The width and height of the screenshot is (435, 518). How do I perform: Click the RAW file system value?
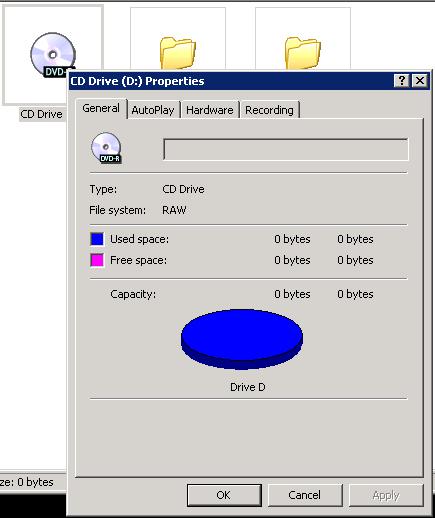(174, 210)
